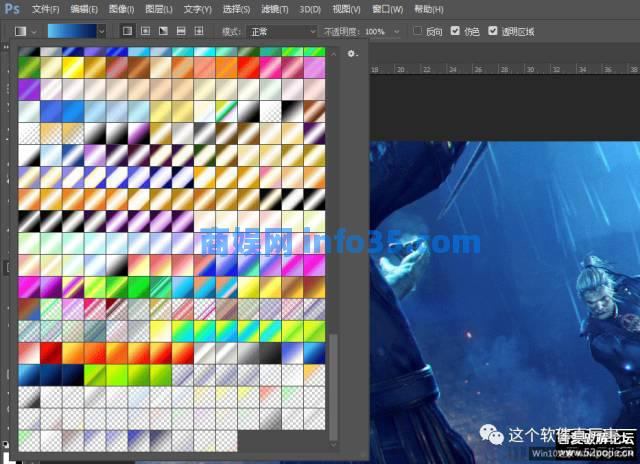The image size is (640, 464).
Task: Open the 帮助(H) menu
Action: (x=429, y=9)
